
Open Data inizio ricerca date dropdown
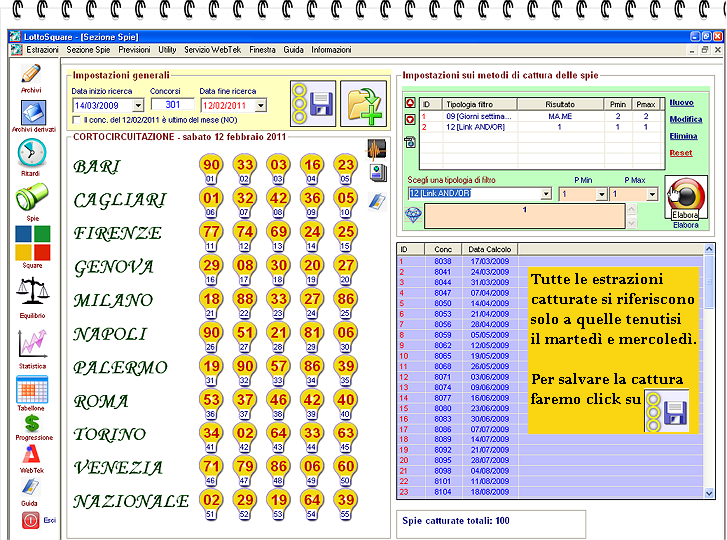tap(138, 106)
